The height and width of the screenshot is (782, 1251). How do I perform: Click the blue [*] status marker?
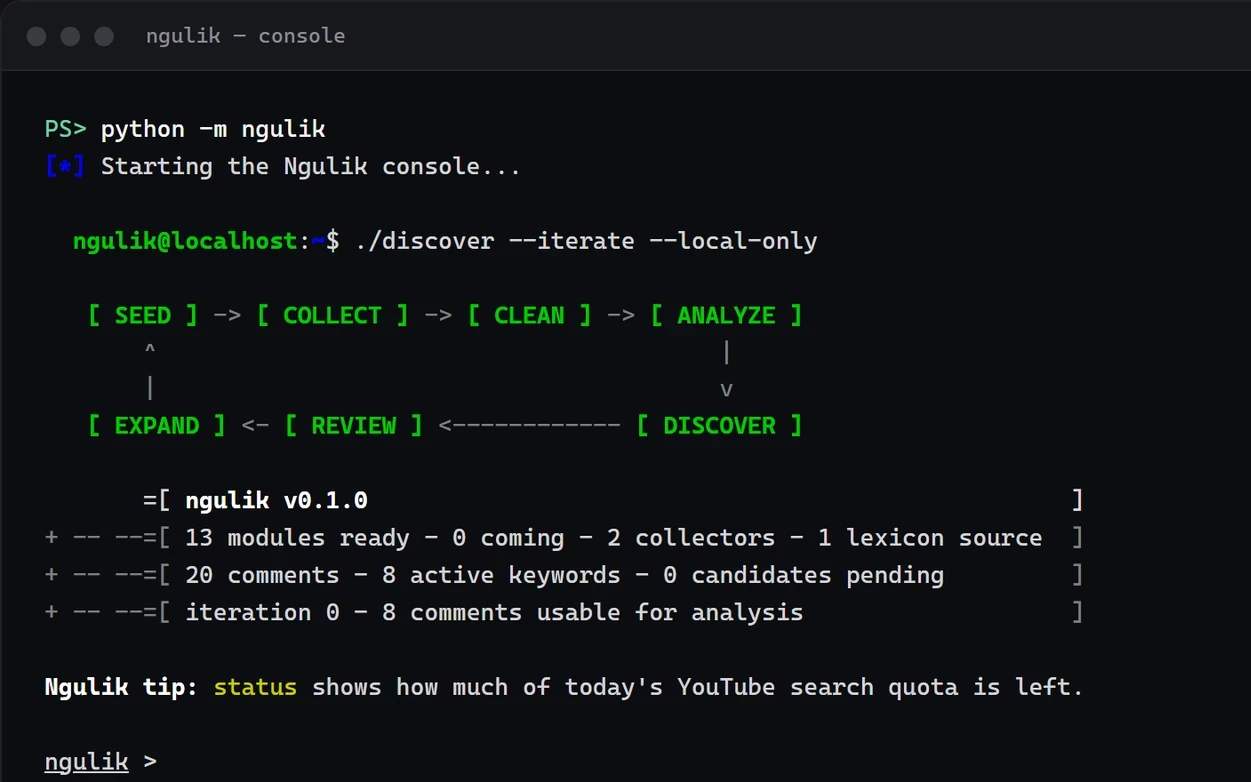point(65,166)
